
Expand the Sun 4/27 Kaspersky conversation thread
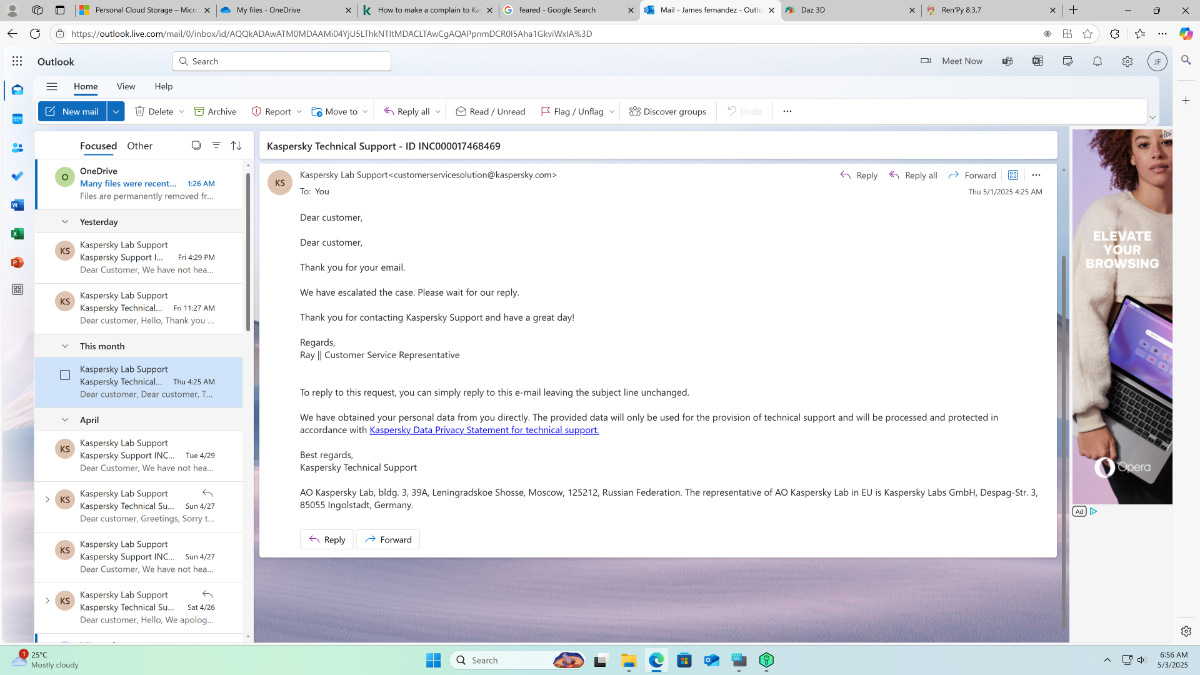[47, 499]
